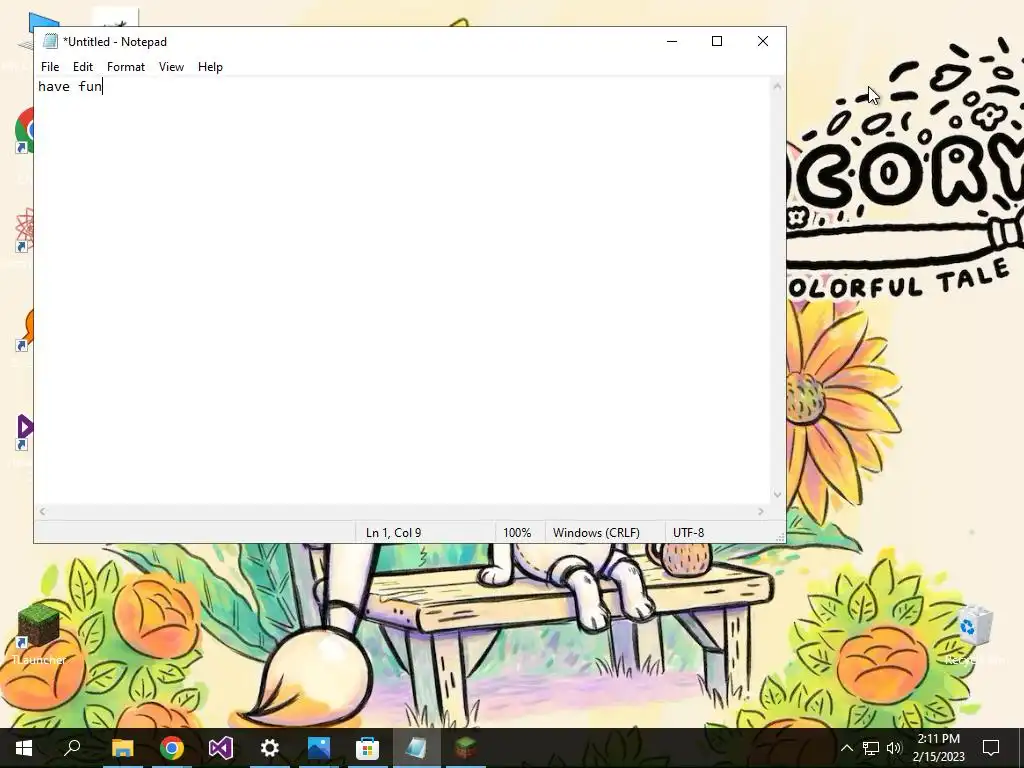The height and width of the screenshot is (768, 1024).
Task: Click the vertical scrollbar up arrow
Action: 777,86
